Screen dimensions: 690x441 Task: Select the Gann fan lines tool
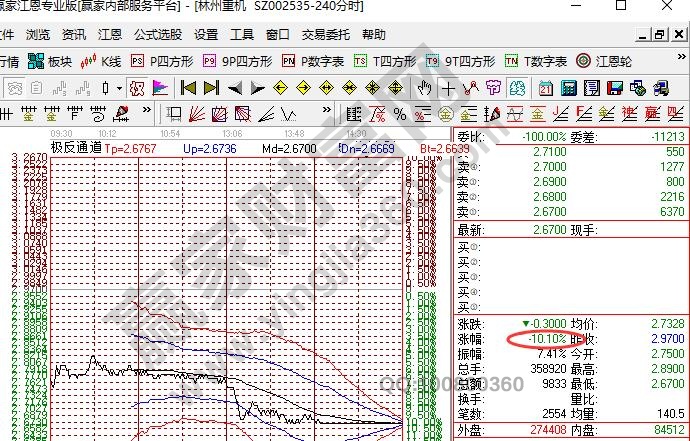coord(197,113)
